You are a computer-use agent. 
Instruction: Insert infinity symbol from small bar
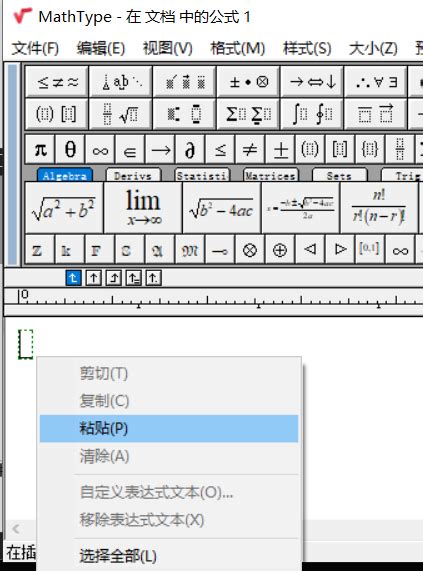pos(100,149)
